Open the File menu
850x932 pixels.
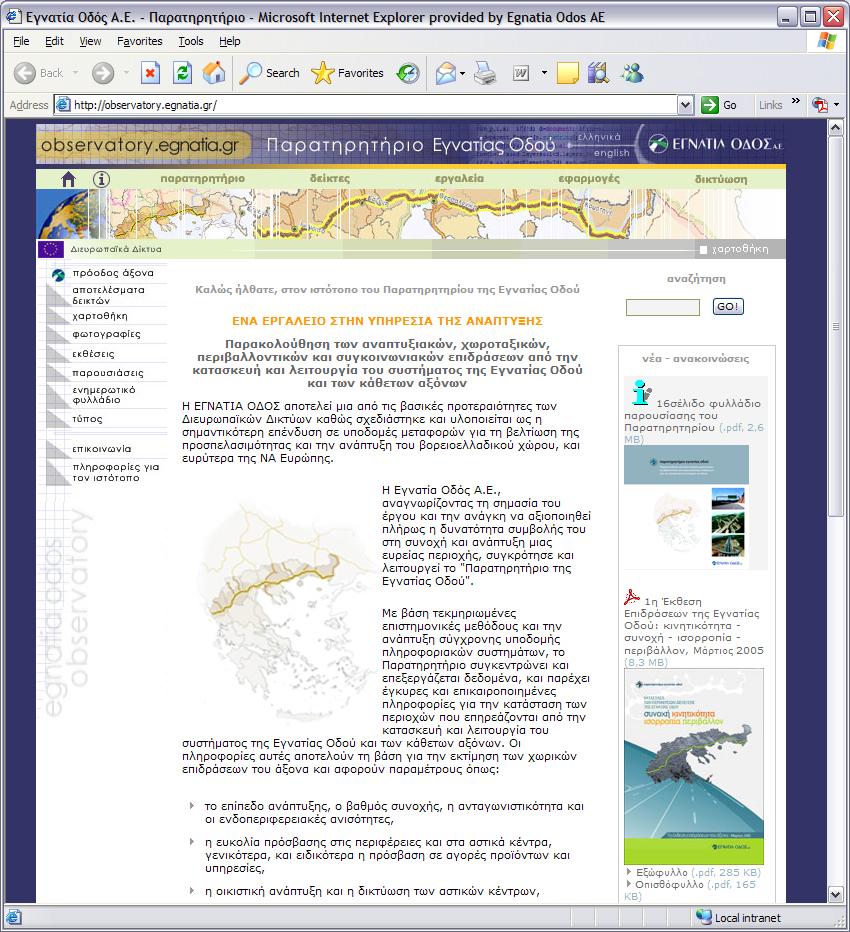pyautogui.click(x=21, y=41)
